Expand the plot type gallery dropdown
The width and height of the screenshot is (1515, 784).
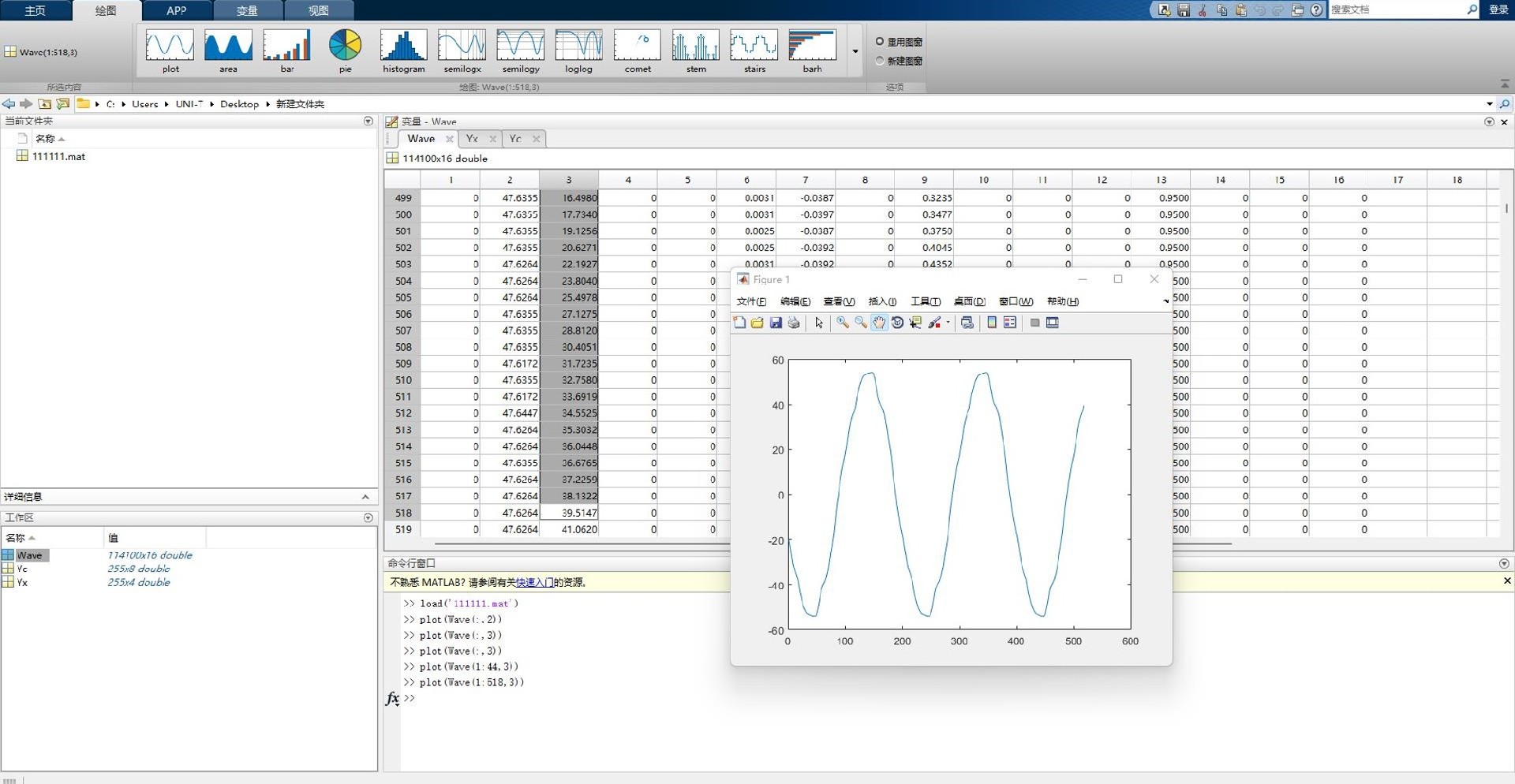pos(855,52)
